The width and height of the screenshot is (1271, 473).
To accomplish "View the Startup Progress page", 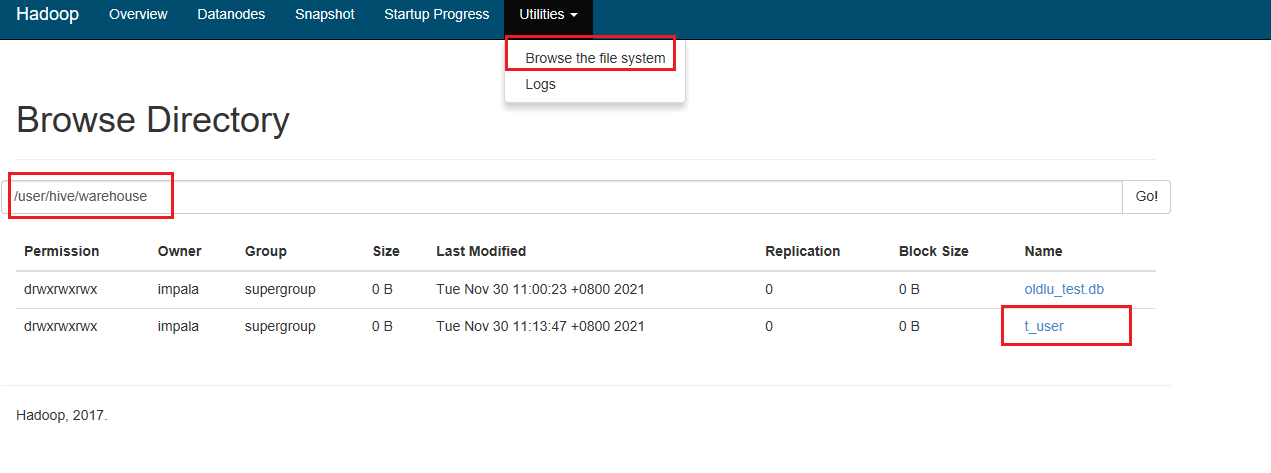I will pos(437,15).
